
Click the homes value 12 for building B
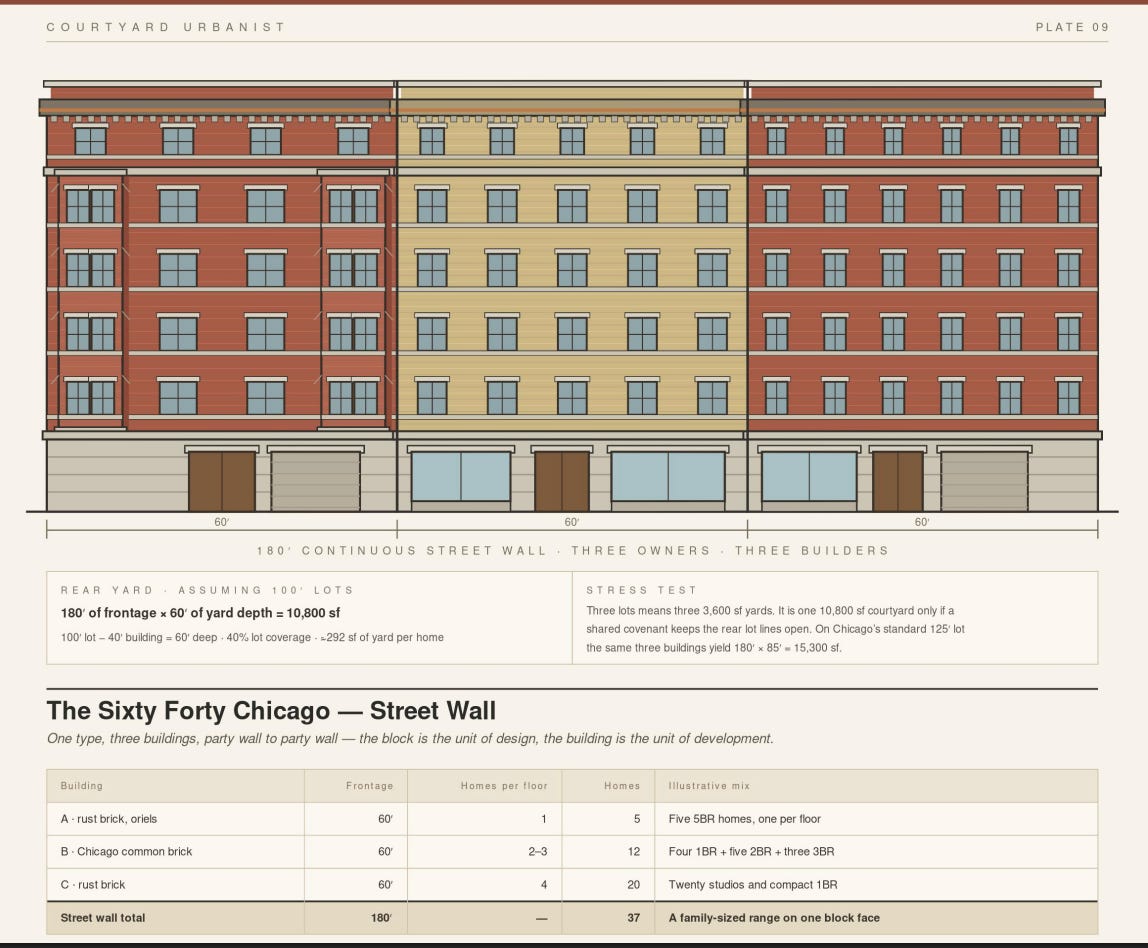pos(633,851)
